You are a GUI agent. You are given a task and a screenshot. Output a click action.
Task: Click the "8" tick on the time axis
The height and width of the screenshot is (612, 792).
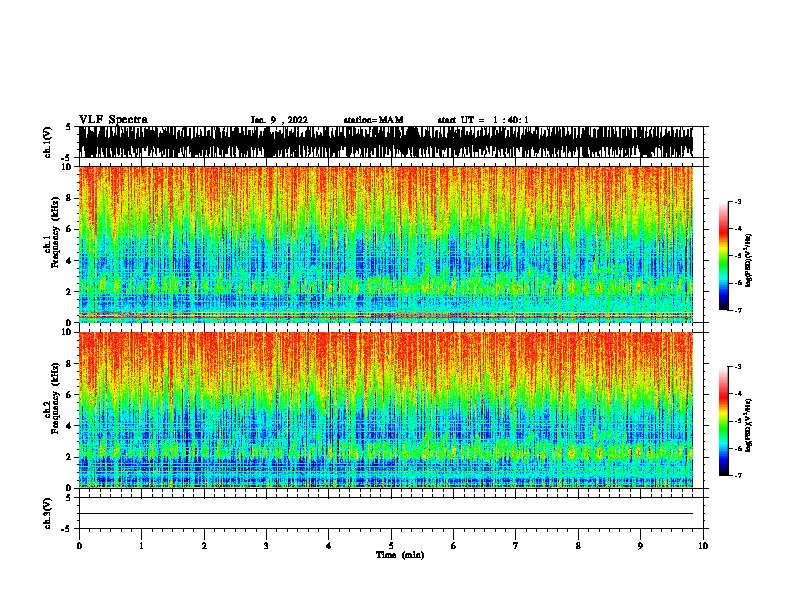(578, 546)
